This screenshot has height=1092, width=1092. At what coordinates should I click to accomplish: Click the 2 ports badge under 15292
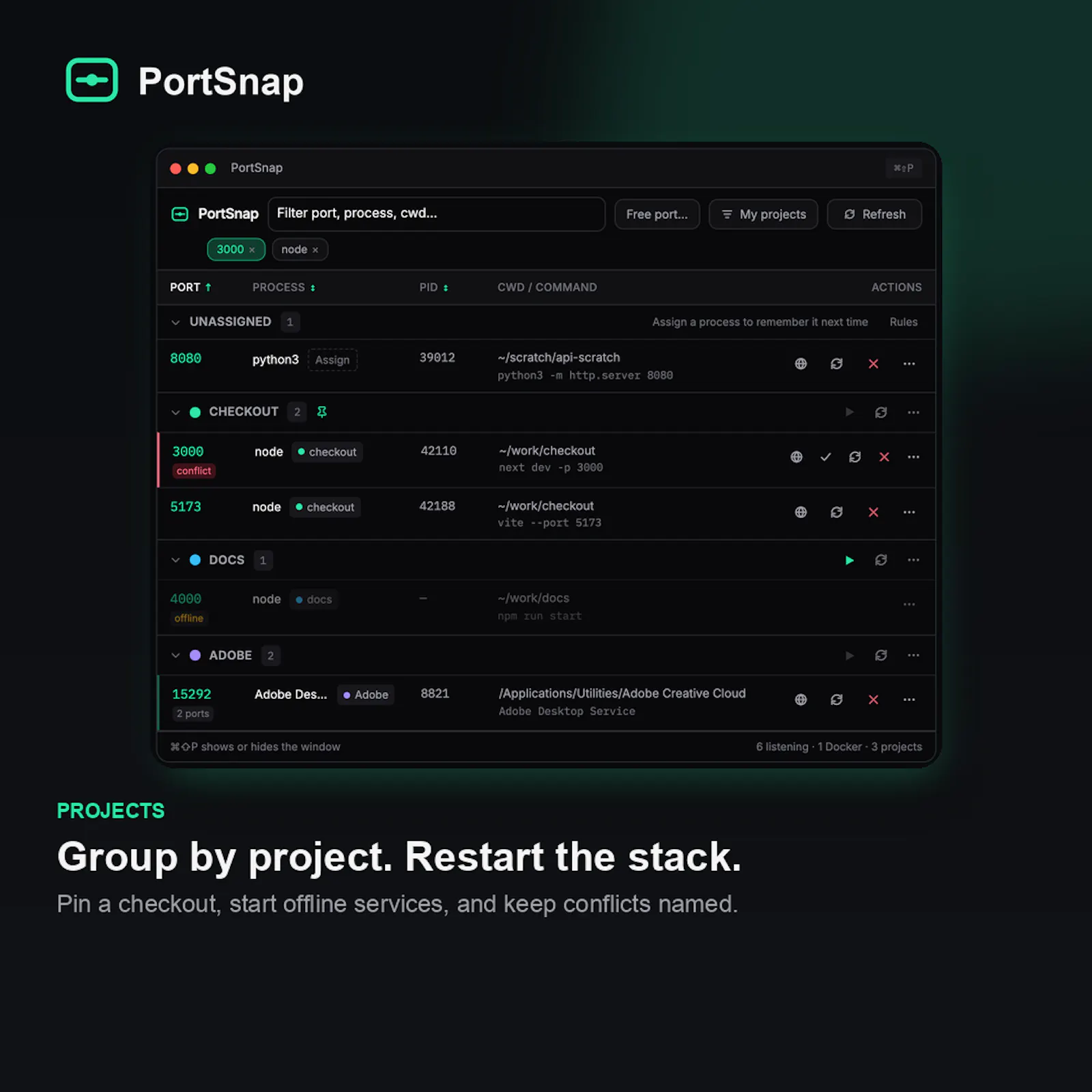[192, 714]
